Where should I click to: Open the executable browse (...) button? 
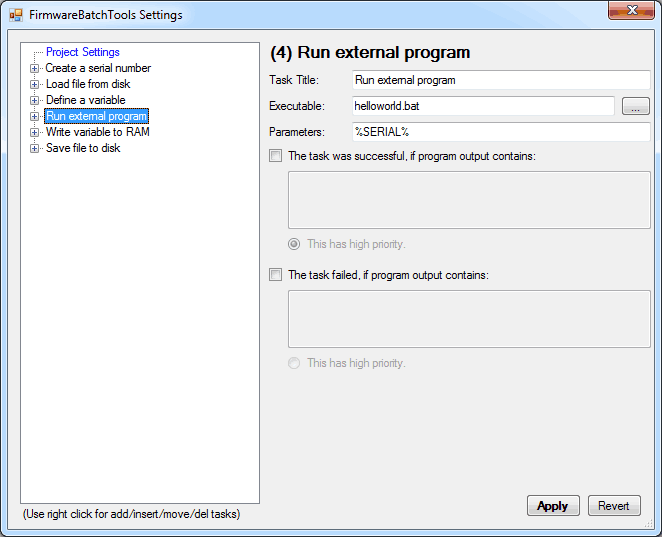click(x=635, y=106)
